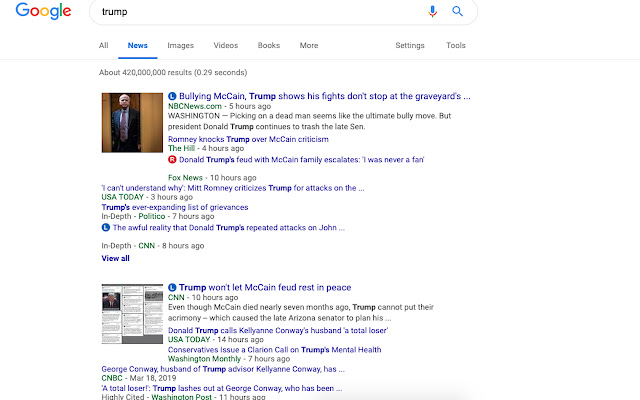Open the Books tab

[269, 45]
